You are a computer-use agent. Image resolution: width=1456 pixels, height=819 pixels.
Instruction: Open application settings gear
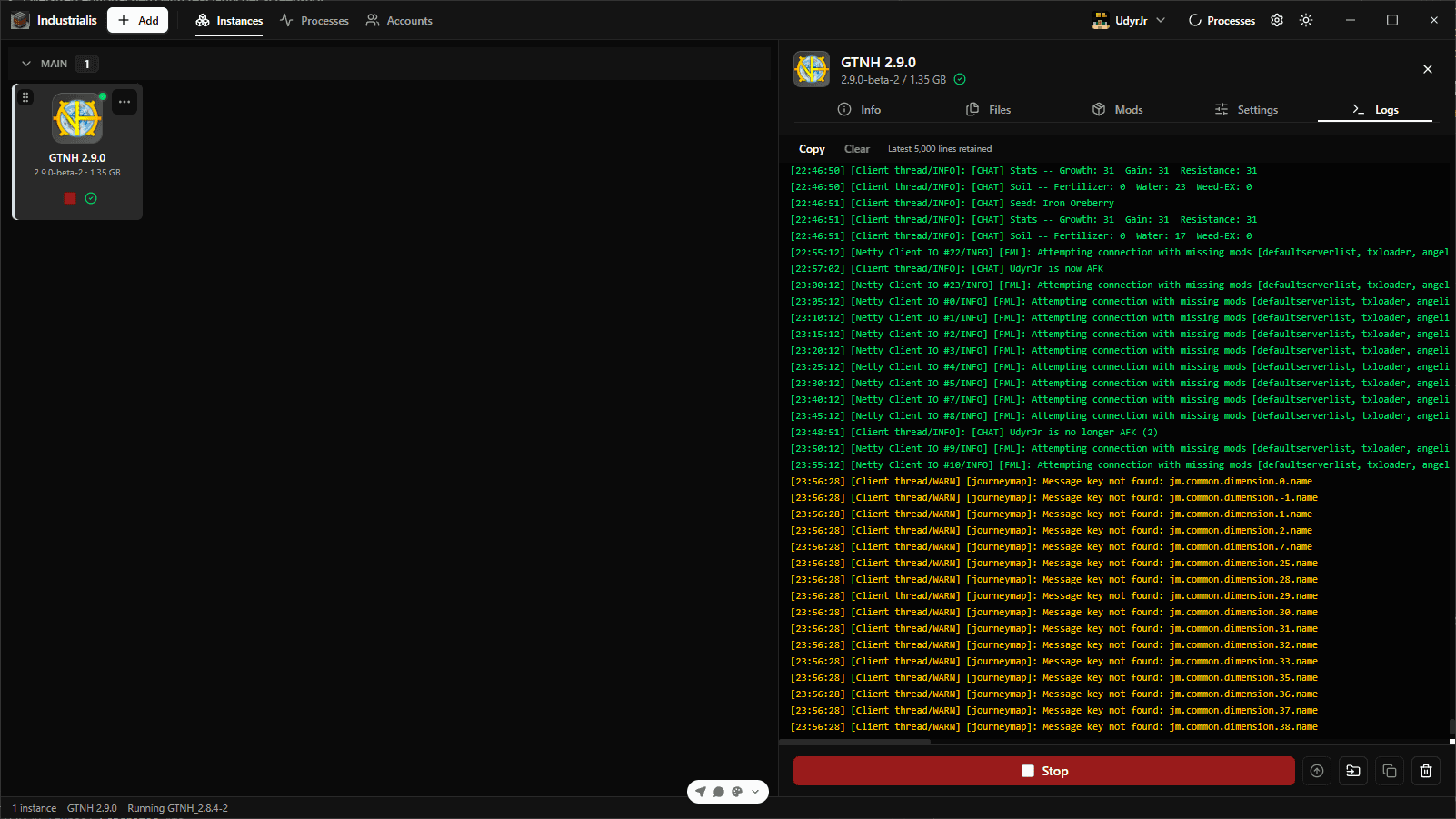point(1277,20)
